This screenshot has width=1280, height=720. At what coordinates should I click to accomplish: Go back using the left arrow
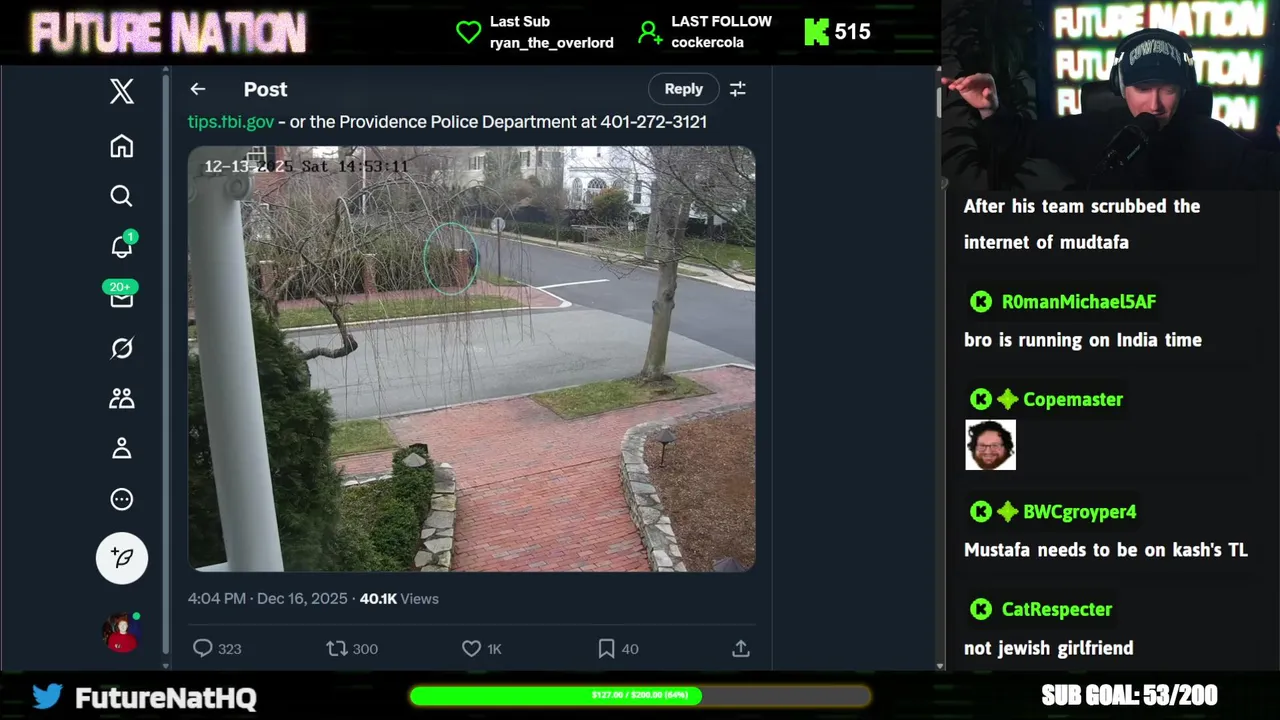click(x=198, y=89)
